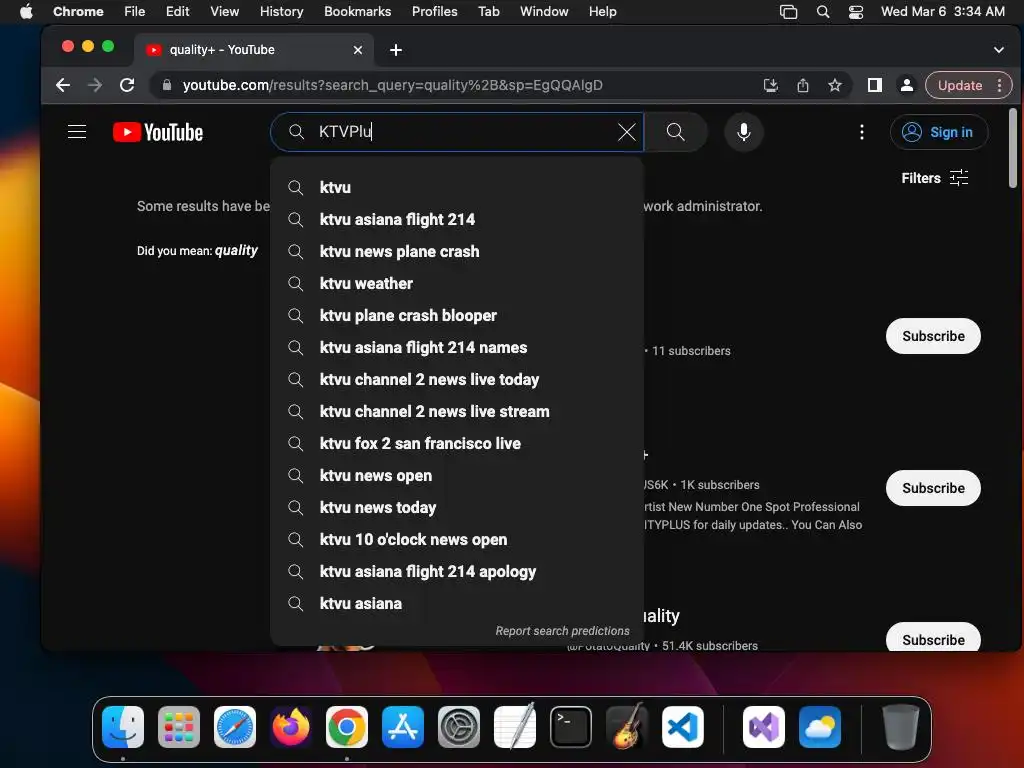Open the YouTube hamburger guide menu
The height and width of the screenshot is (768, 1024).
click(x=77, y=132)
